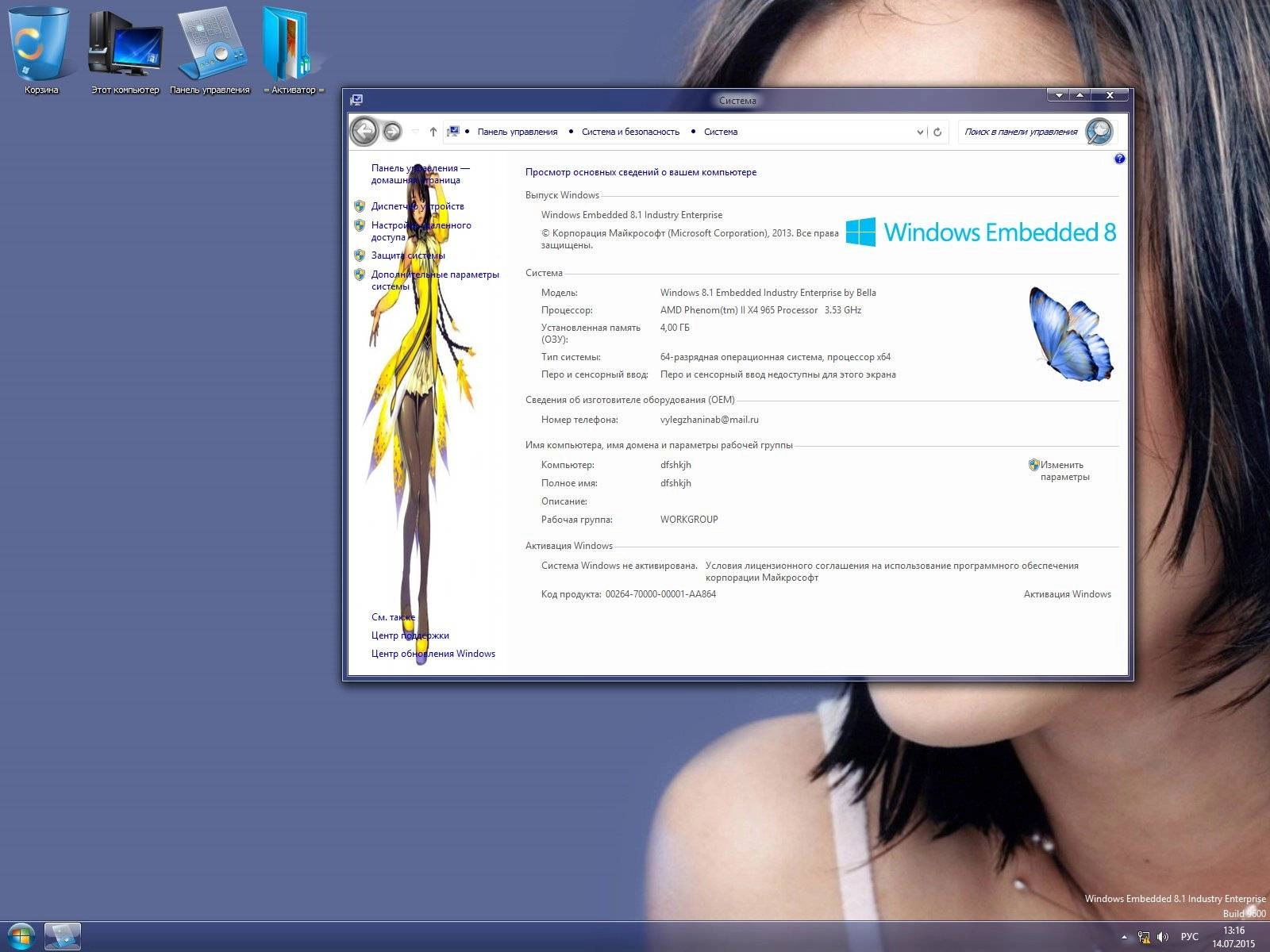Open help question mark icon
The width and height of the screenshot is (1270, 952).
[1119, 159]
